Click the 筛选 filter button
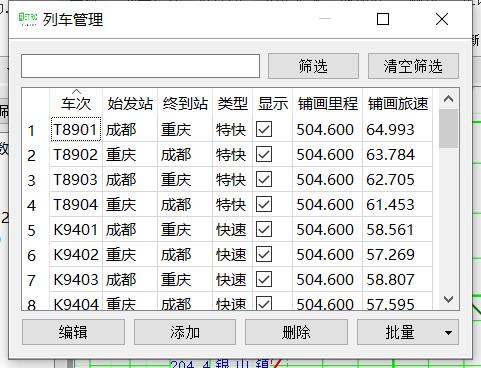 pyautogui.click(x=313, y=66)
